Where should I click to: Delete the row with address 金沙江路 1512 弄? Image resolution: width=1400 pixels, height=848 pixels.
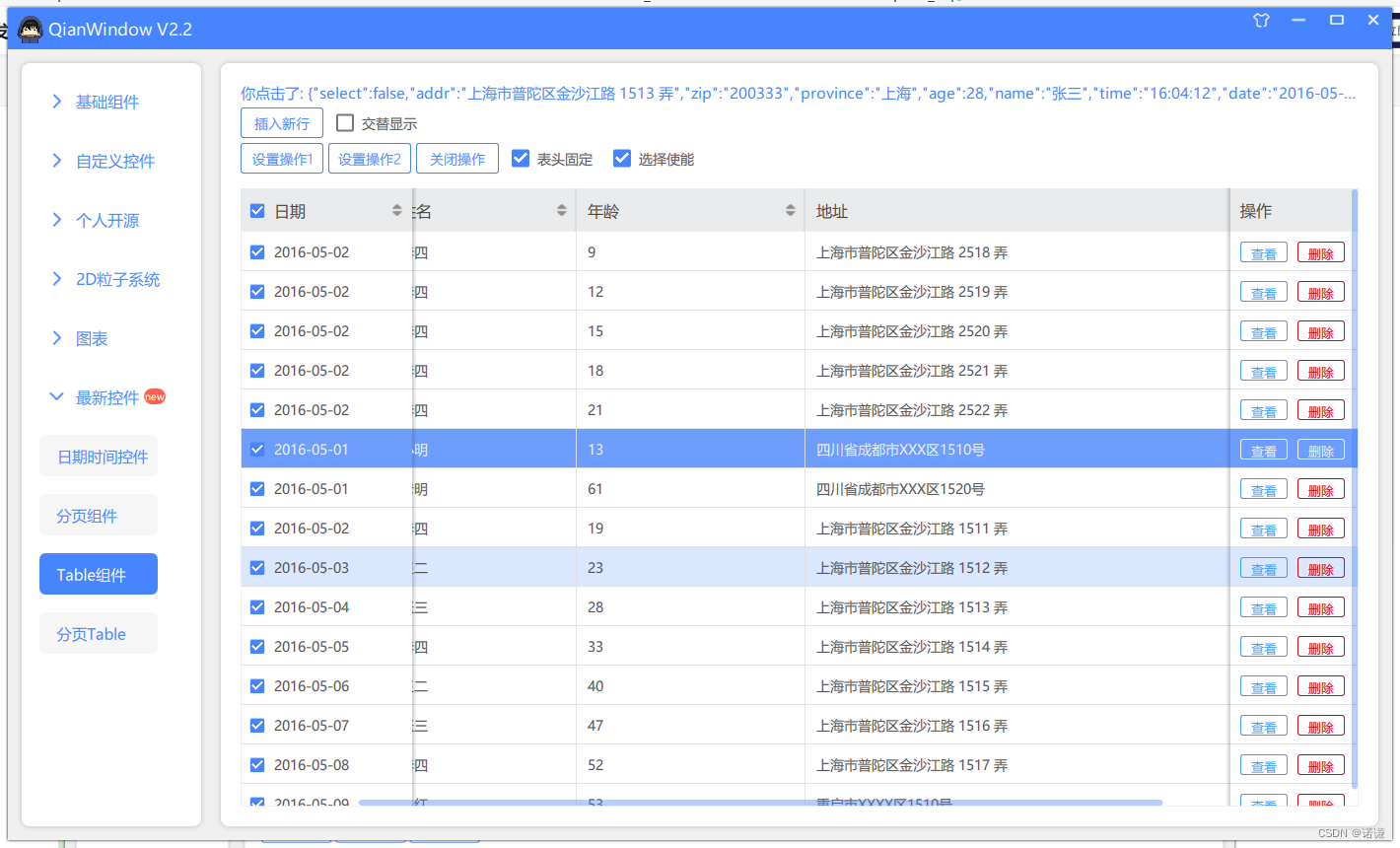point(1321,569)
